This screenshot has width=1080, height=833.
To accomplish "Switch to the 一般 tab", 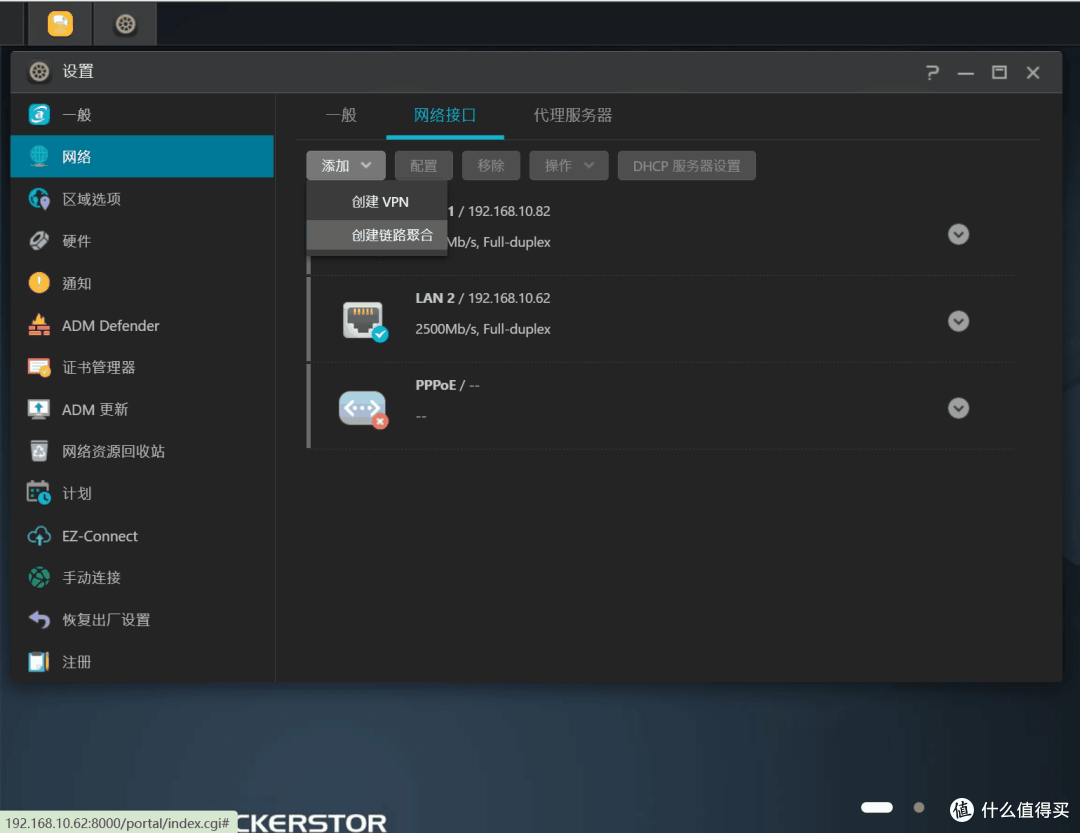I will tap(341, 115).
